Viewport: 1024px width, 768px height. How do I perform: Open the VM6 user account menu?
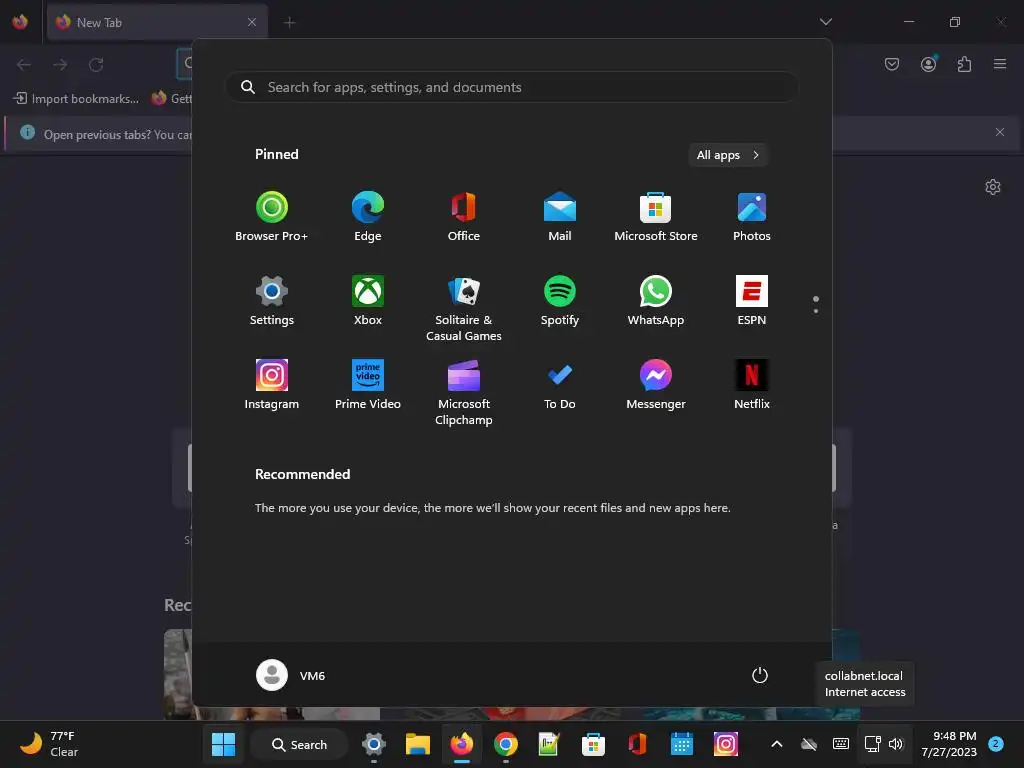tap(291, 675)
